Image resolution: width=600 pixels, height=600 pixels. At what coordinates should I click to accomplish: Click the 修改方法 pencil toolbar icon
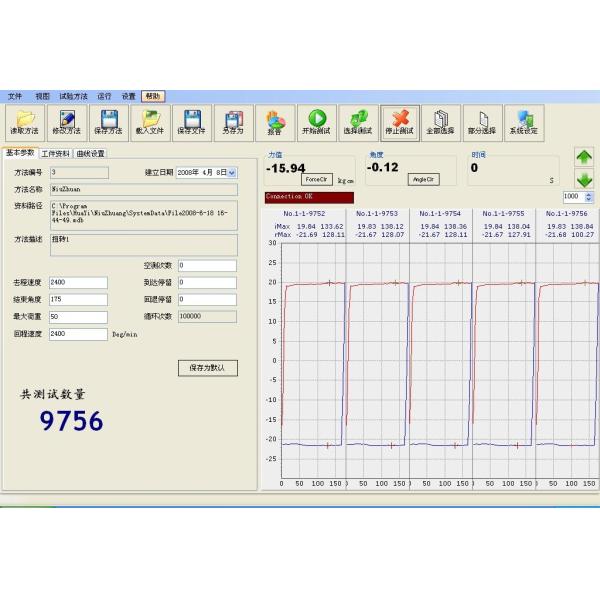pyautogui.click(x=67, y=123)
